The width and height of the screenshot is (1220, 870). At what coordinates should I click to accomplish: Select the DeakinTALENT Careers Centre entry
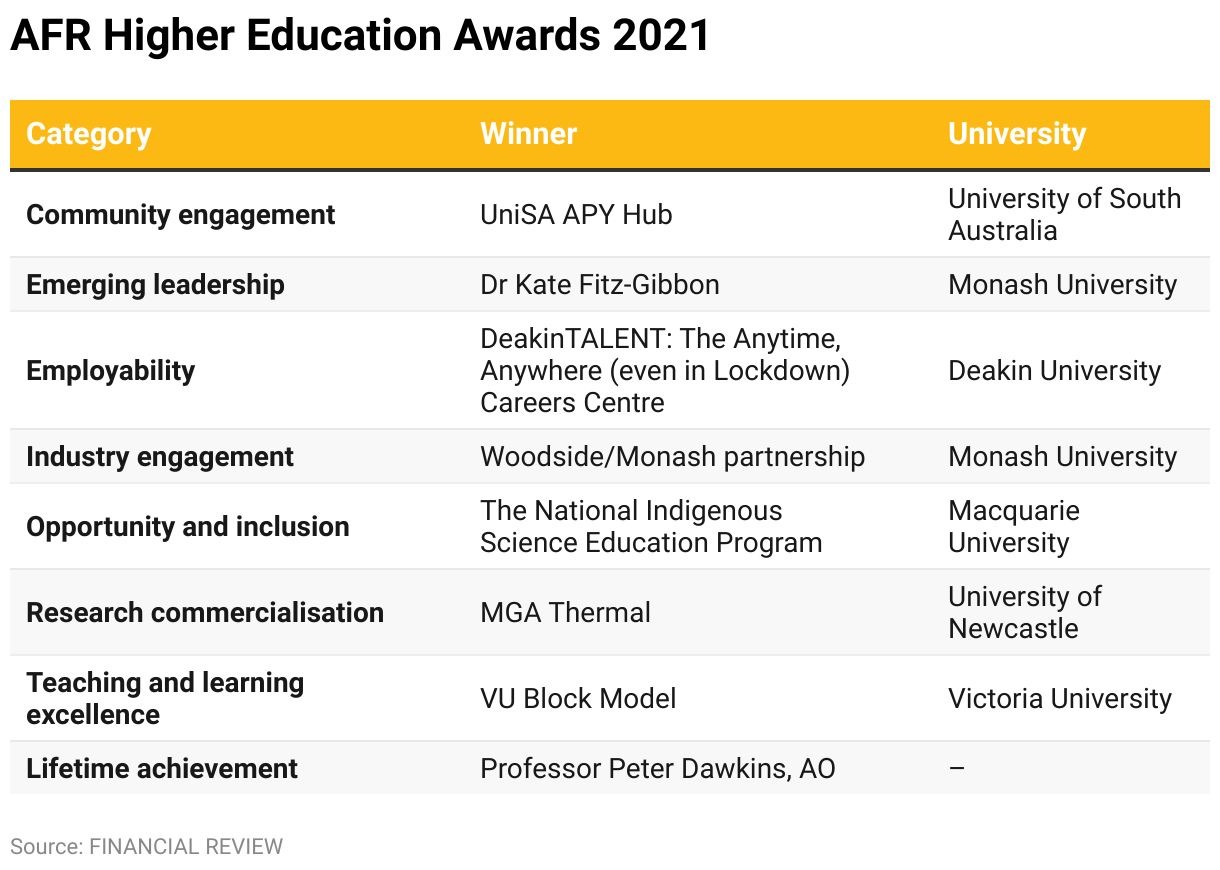(665, 371)
